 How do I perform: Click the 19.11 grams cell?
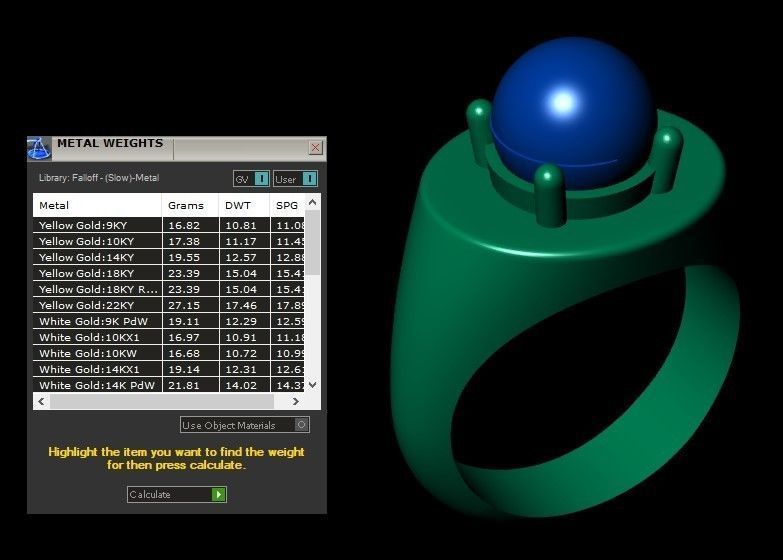(x=191, y=321)
